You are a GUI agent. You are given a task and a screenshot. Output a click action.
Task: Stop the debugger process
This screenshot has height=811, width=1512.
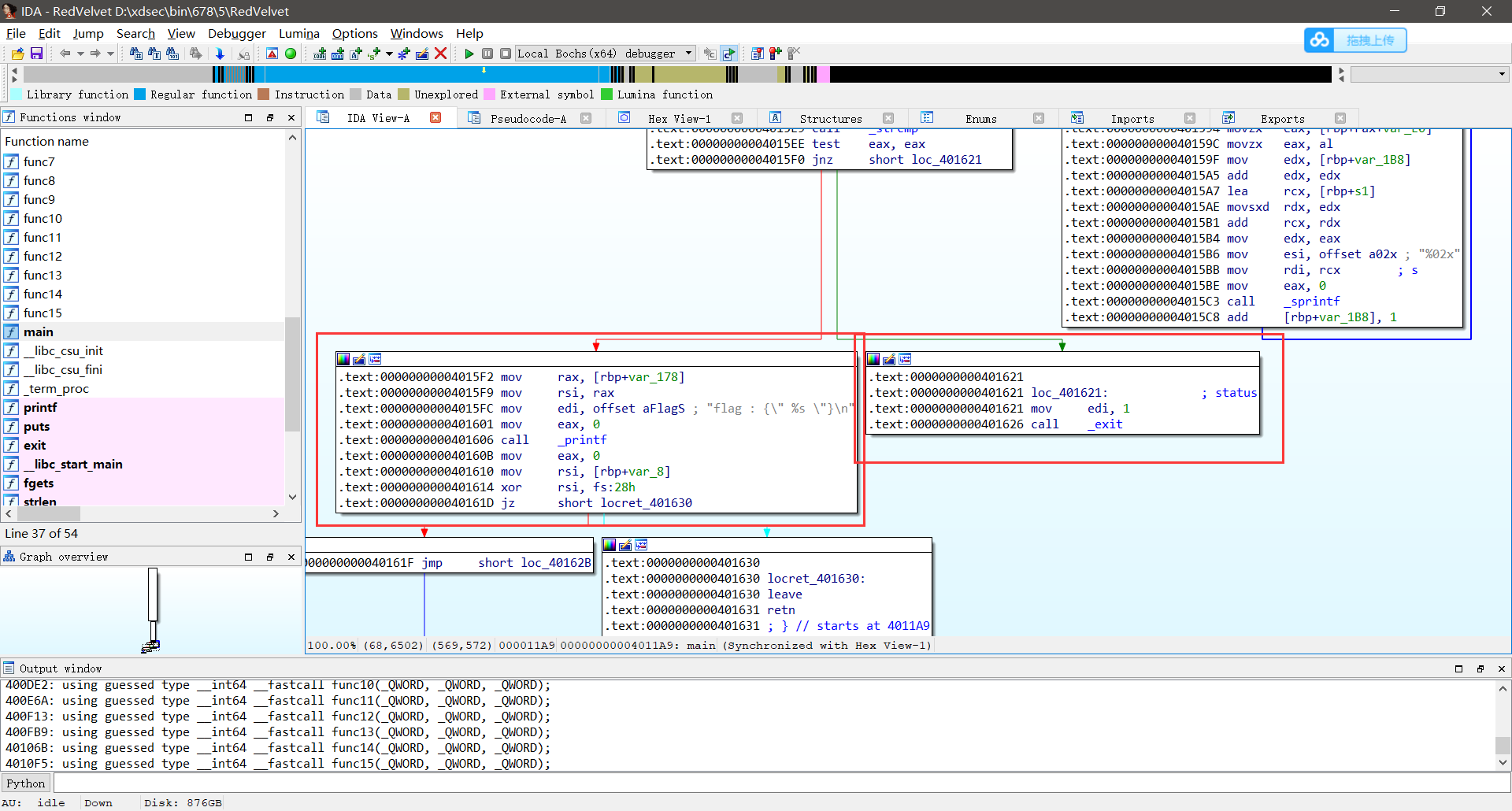coord(506,54)
